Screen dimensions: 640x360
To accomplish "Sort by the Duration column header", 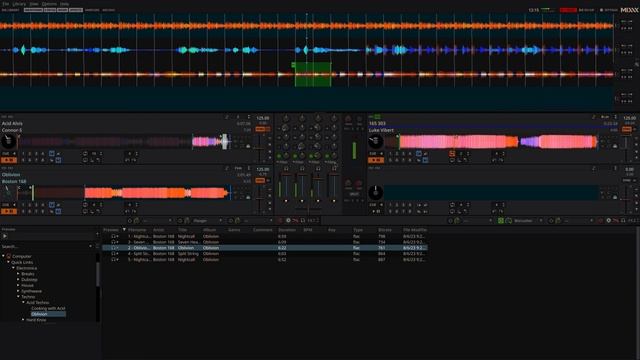I will [x=287, y=230].
